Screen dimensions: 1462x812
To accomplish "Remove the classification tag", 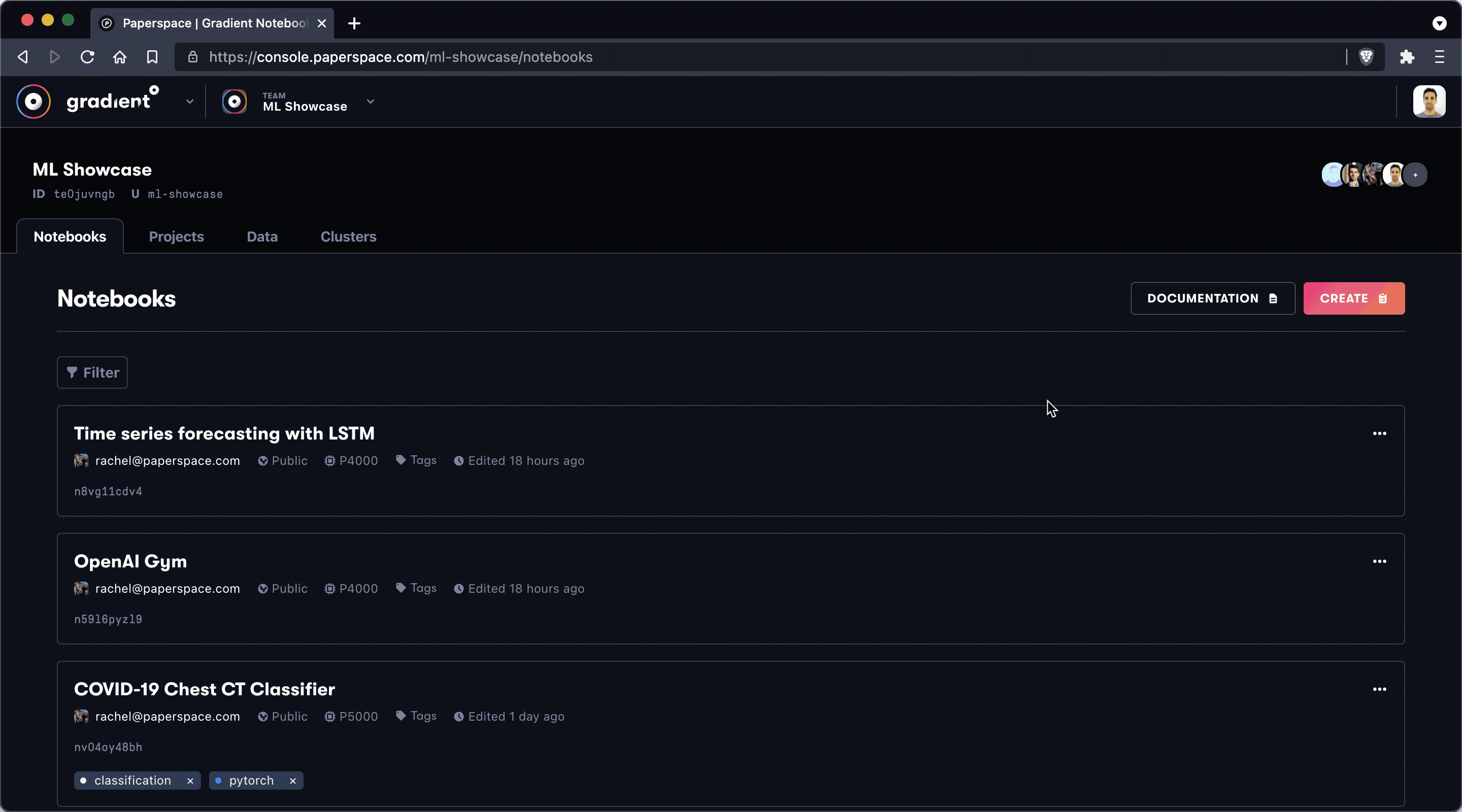I will pyautogui.click(x=190, y=781).
